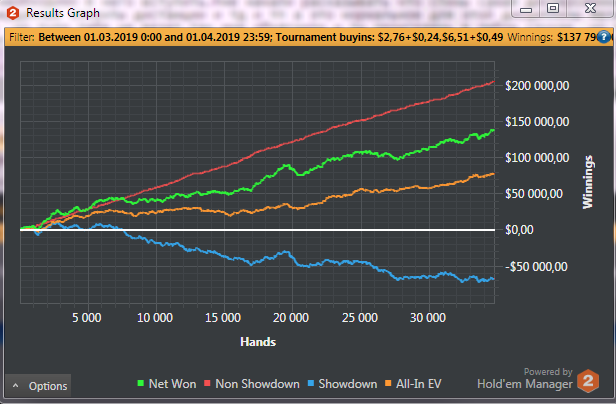The image size is (616, 404).
Task: Click the -$50 000,00 axis label
Action: click(x=536, y=267)
